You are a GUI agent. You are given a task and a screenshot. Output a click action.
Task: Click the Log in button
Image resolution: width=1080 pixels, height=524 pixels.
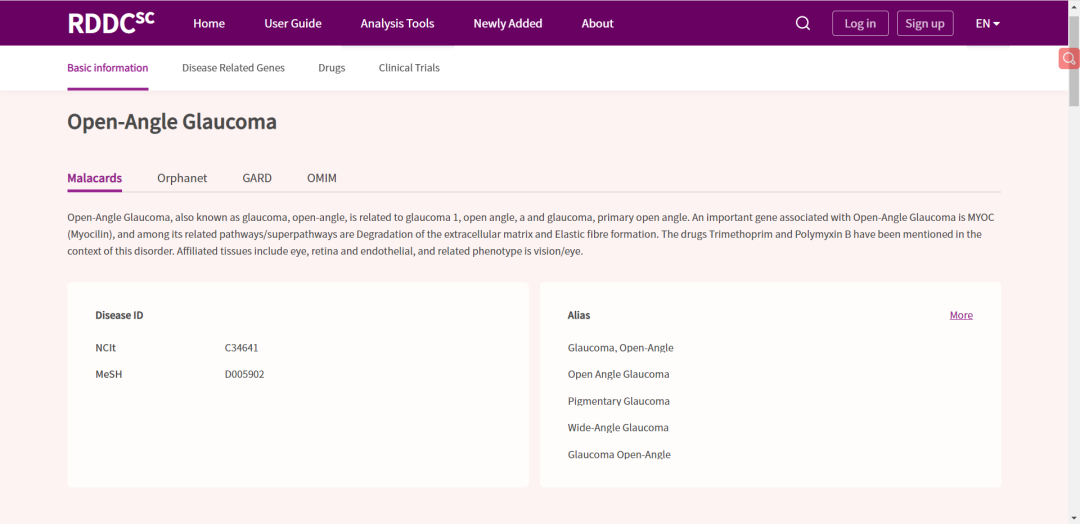(x=860, y=24)
